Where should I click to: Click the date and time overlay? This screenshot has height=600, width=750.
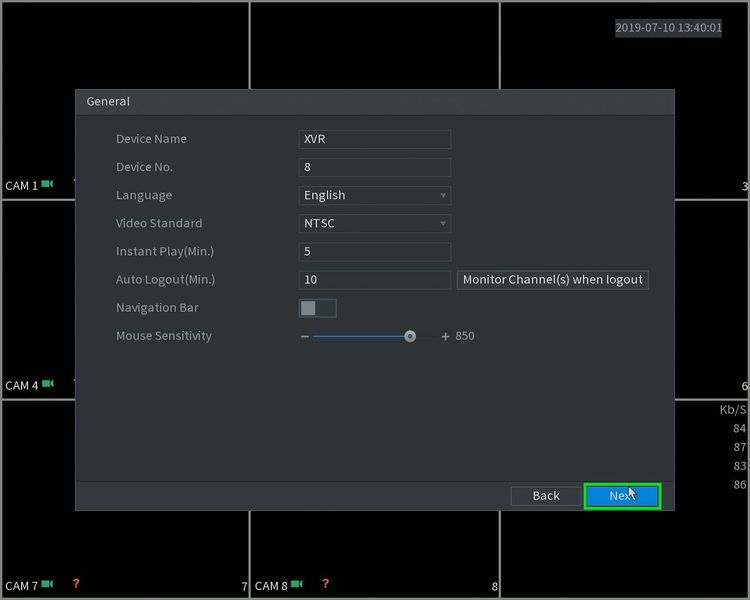pos(668,28)
